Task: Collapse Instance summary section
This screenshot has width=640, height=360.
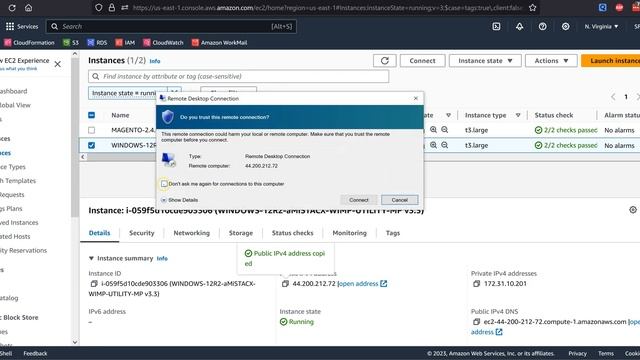Action: (91, 258)
